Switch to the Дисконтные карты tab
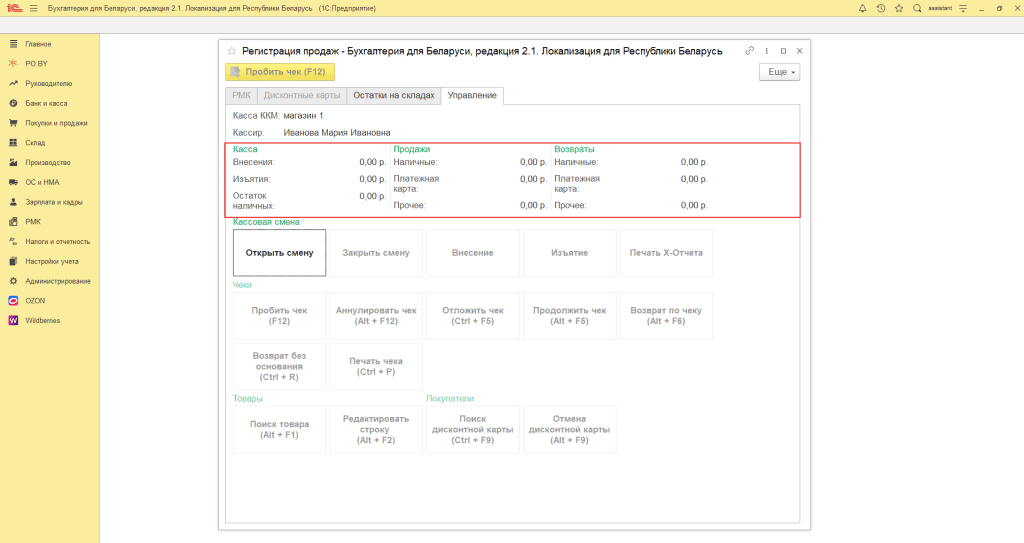The height and width of the screenshot is (543, 1024). coord(302,95)
